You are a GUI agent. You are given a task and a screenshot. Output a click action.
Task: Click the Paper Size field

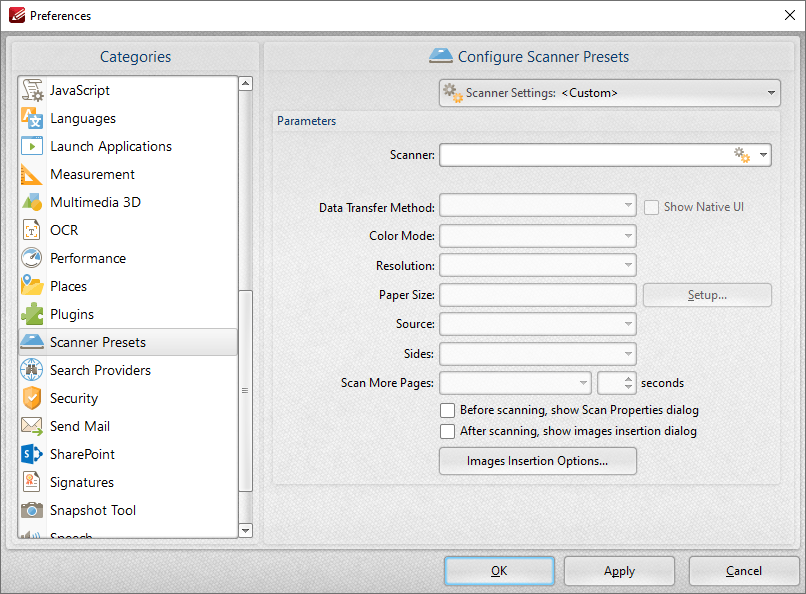tap(538, 295)
